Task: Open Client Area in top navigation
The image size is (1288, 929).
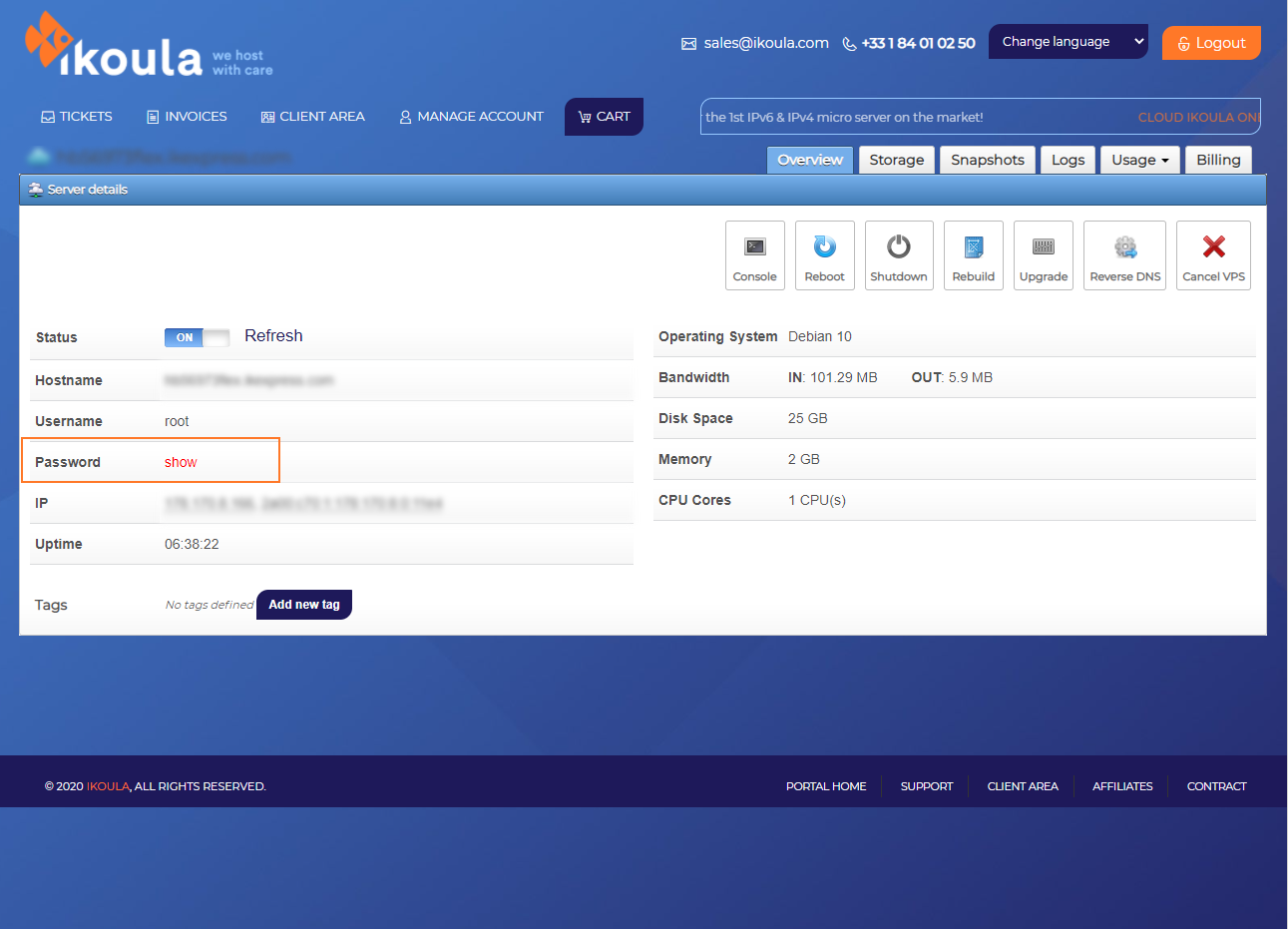Action: click(x=313, y=117)
